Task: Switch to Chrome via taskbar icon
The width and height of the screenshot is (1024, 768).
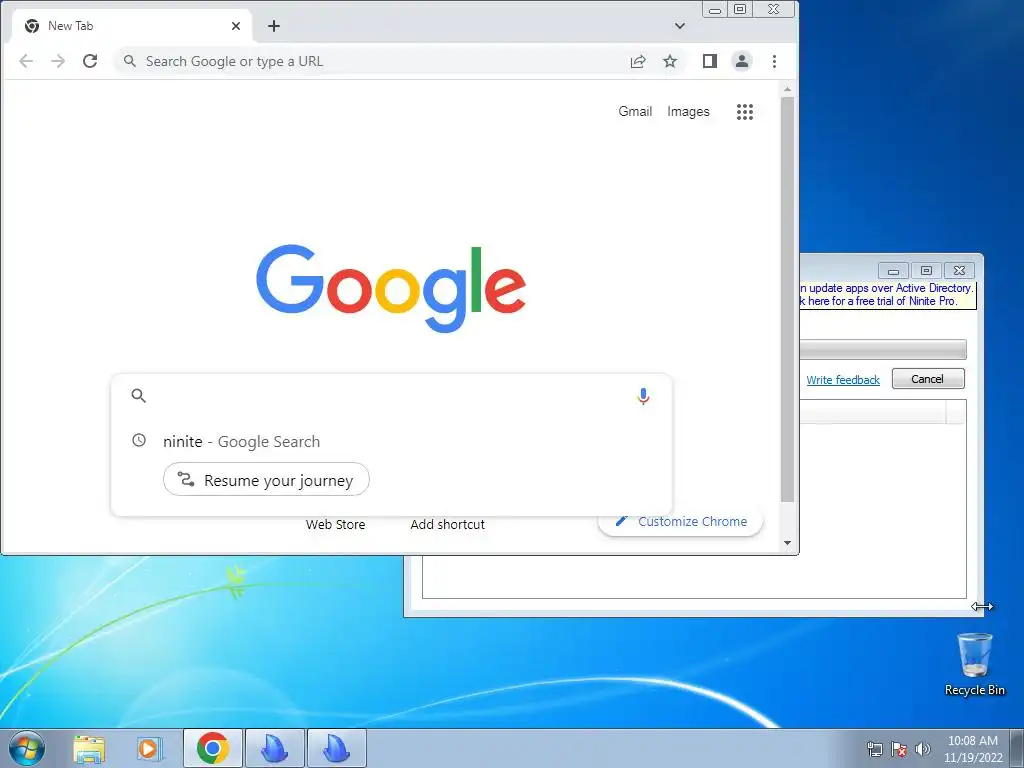Action: (x=213, y=748)
